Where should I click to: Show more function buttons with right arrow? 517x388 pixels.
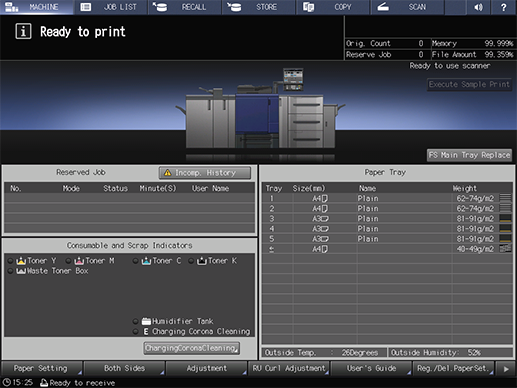506,369
